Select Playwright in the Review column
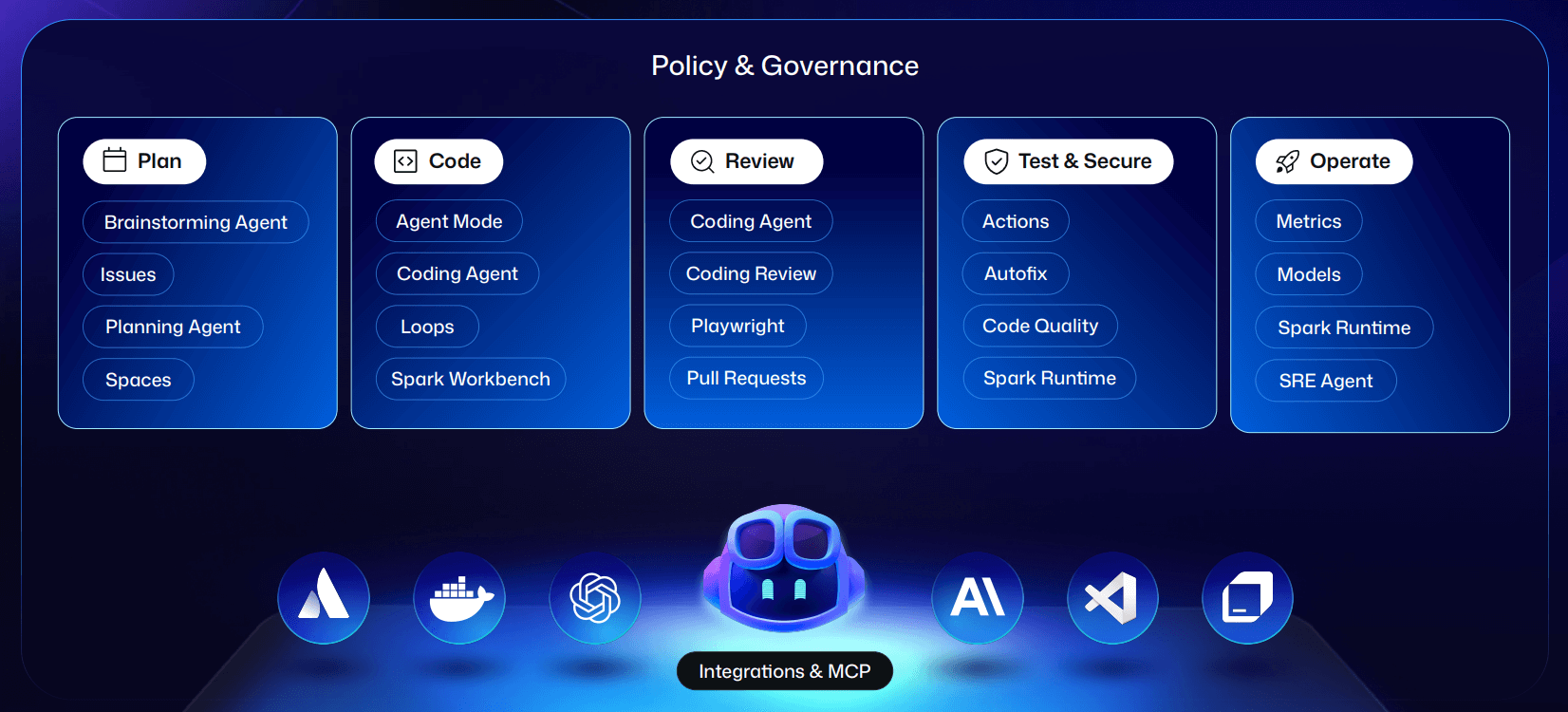 737,326
